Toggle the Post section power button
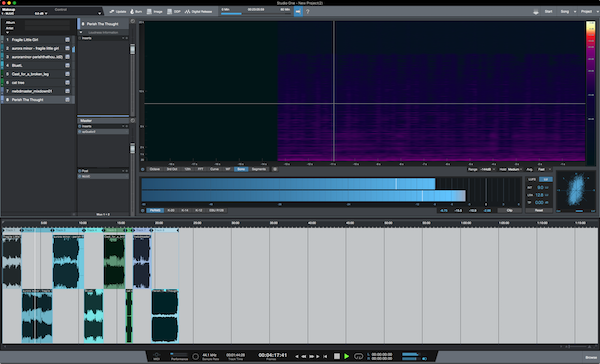The width and height of the screenshot is (600, 364). tap(80, 171)
